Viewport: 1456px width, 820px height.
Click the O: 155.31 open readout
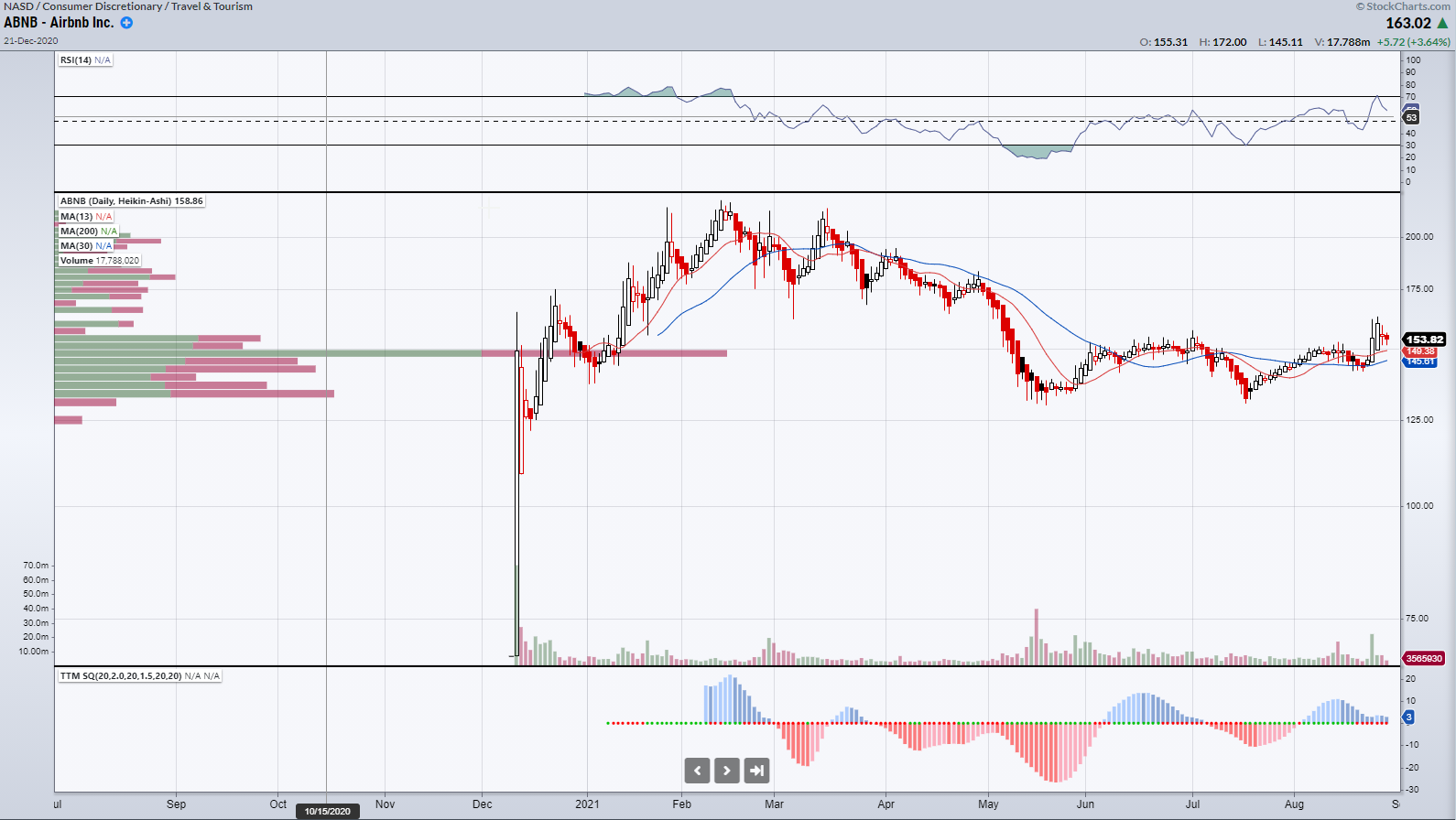pyautogui.click(x=1164, y=42)
